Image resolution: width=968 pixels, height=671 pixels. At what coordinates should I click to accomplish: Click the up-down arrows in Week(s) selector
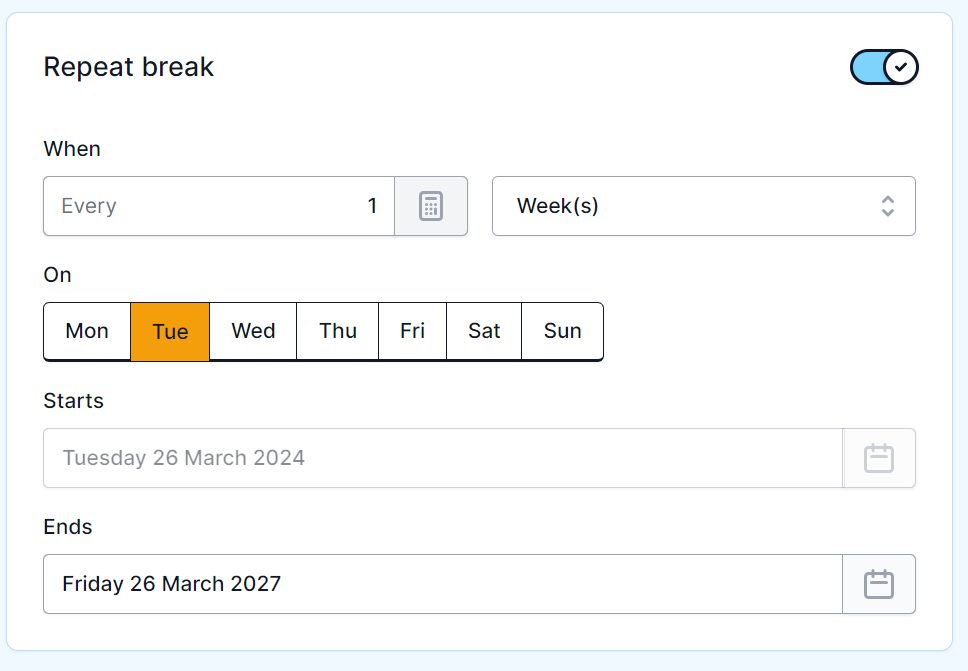[x=887, y=206]
